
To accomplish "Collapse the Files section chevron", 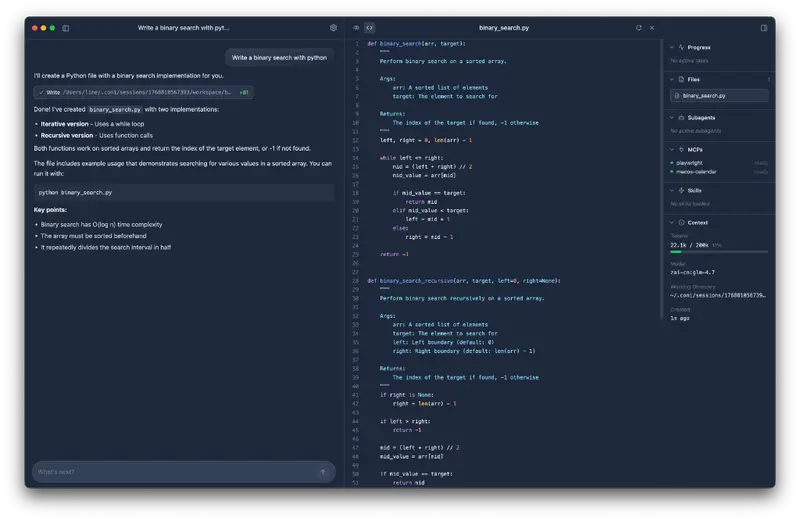I will [x=672, y=78].
